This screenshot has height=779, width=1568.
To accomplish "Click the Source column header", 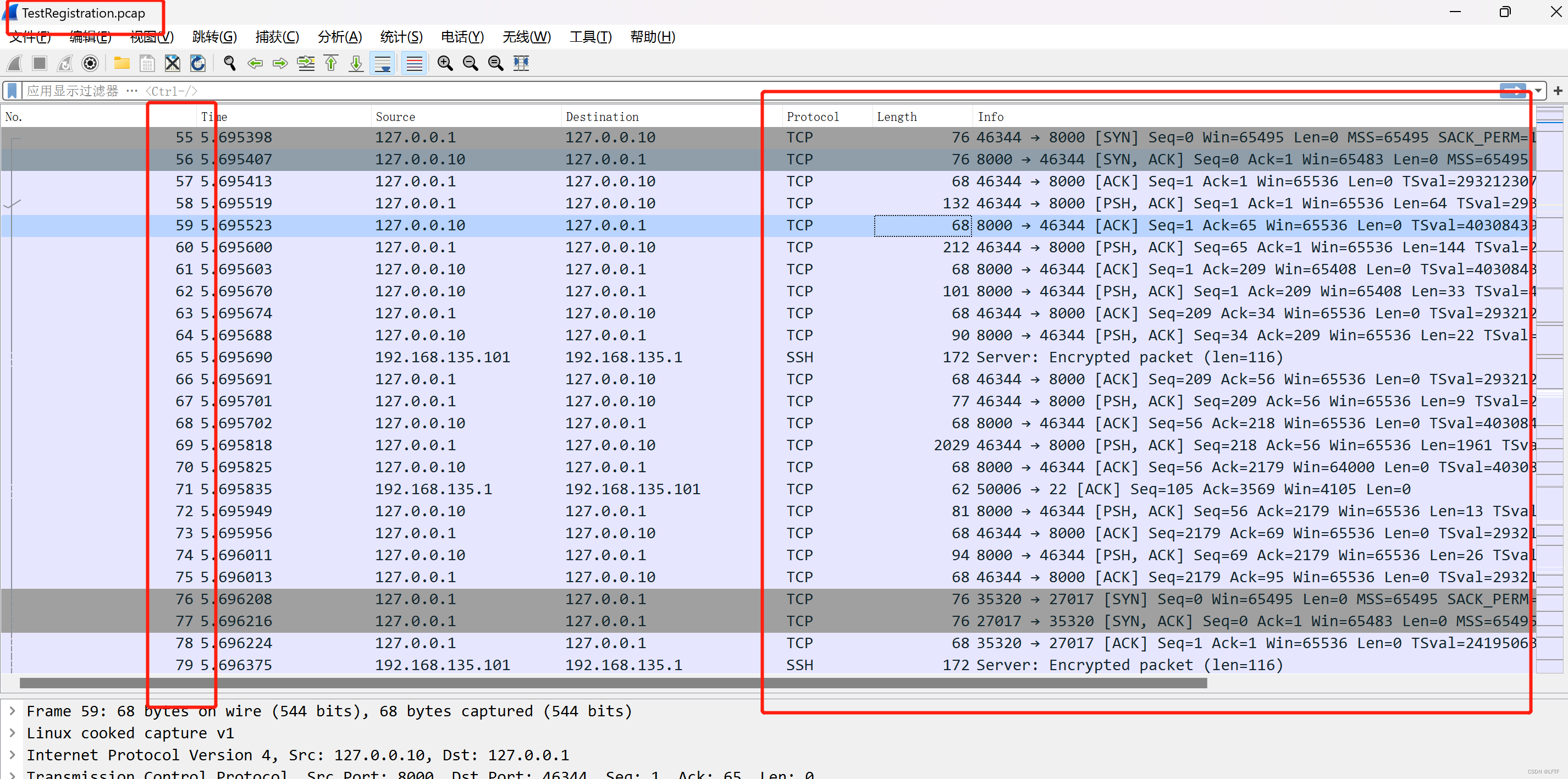I will coord(395,117).
